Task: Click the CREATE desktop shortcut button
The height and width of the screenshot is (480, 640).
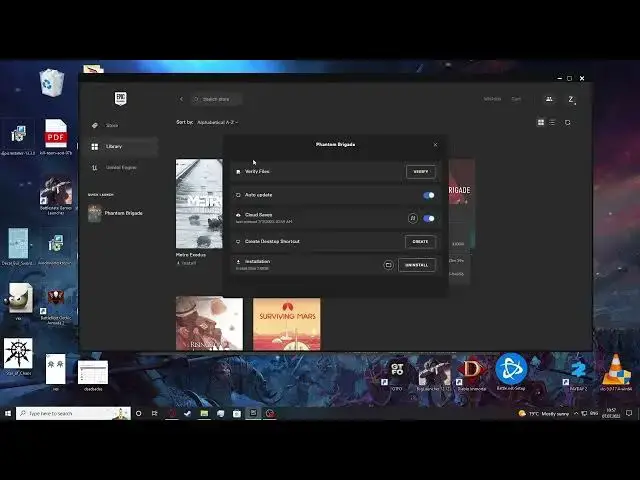Action: tap(420, 242)
